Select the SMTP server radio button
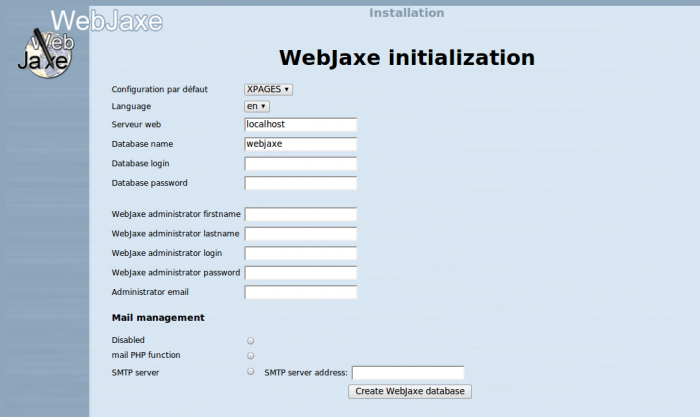The height and width of the screenshot is (417, 700). pyautogui.click(x=250, y=372)
